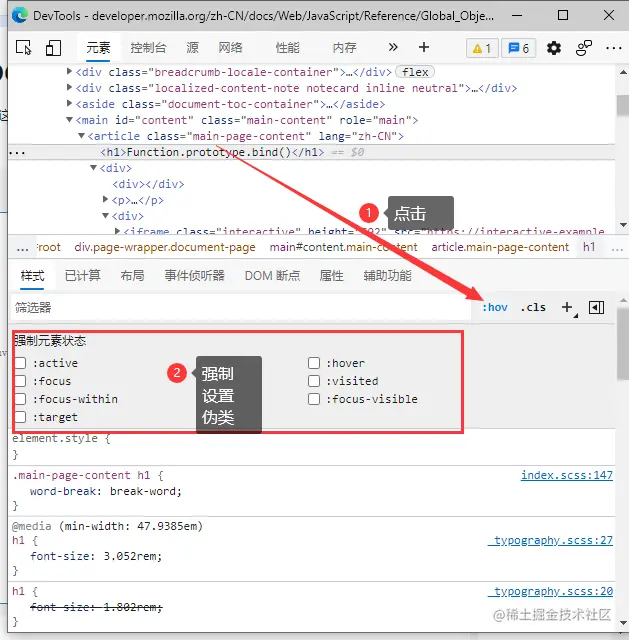Open the more tabs chevron menu
629x640 pixels.
coord(393,47)
